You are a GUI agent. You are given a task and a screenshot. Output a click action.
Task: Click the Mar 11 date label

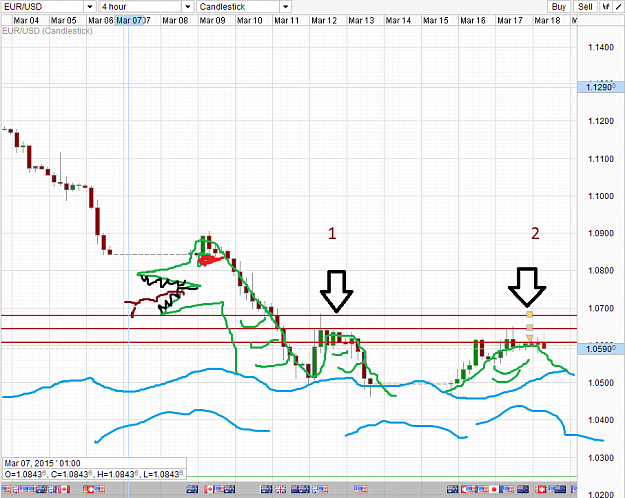click(x=287, y=20)
